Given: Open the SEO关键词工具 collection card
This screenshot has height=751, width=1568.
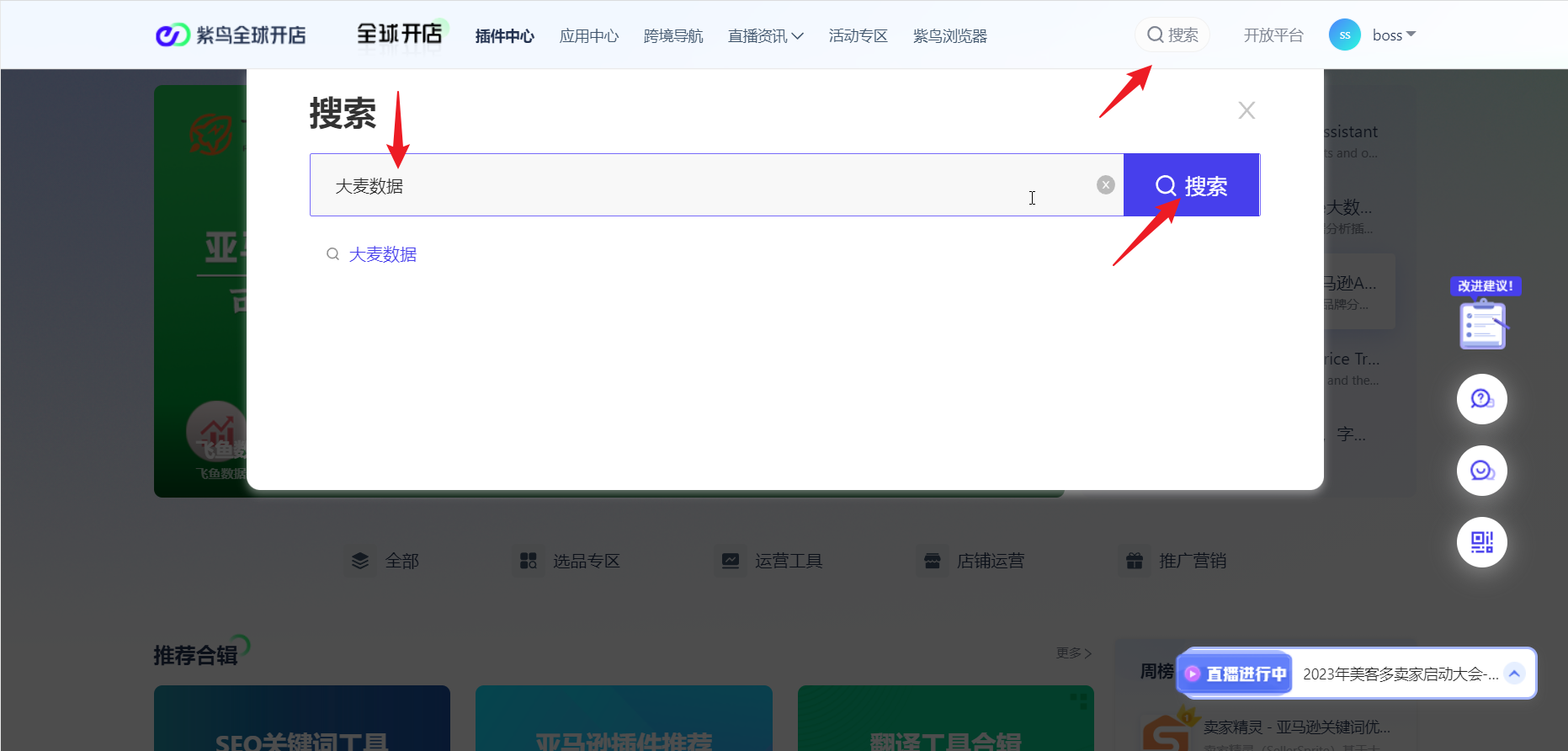Looking at the screenshot, I should (x=302, y=718).
